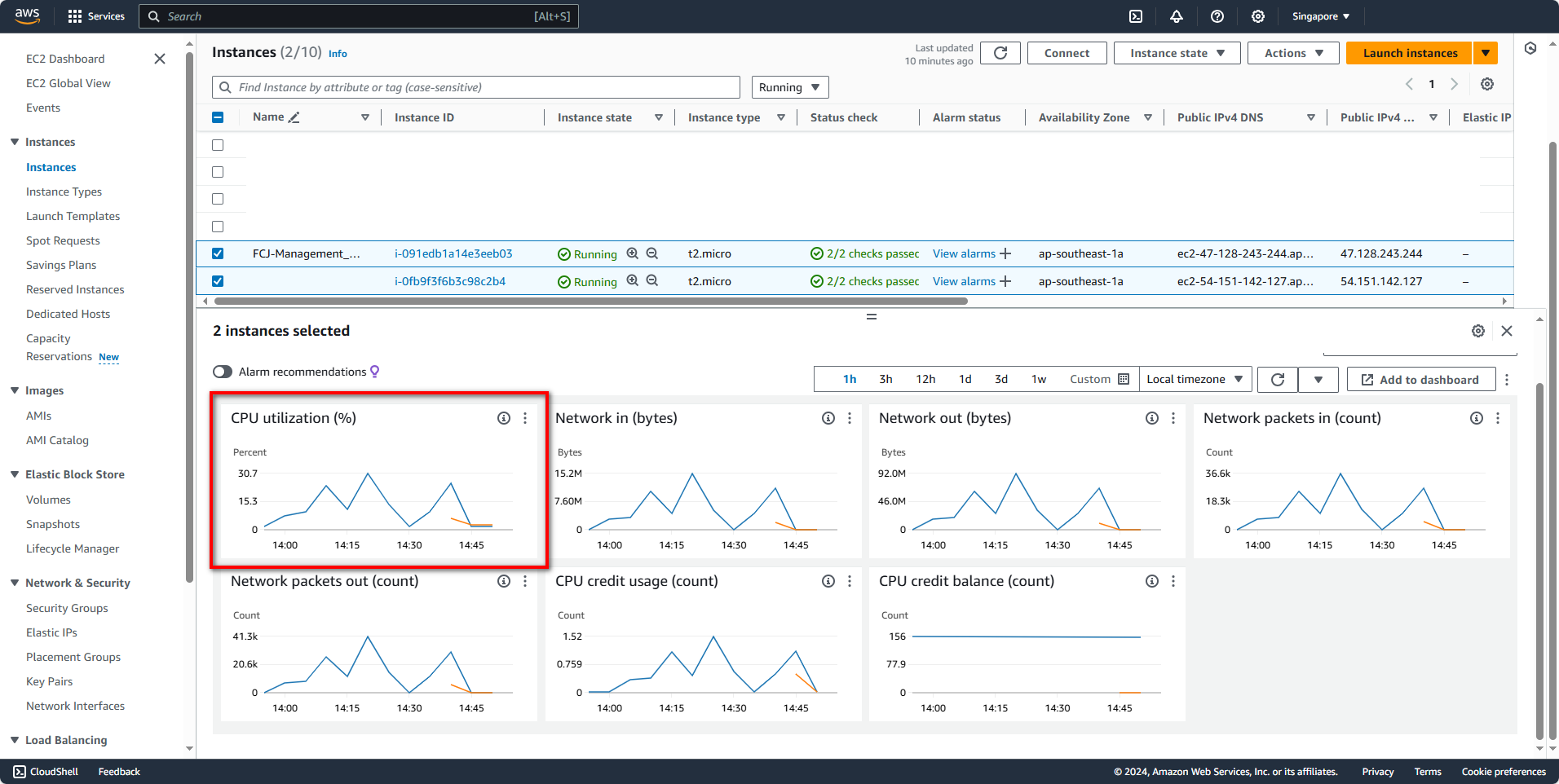This screenshot has width=1559, height=784.
Task: Zoom in icon for instance i-091edb1a14e3eeb03
Action: click(x=633, y=253)
